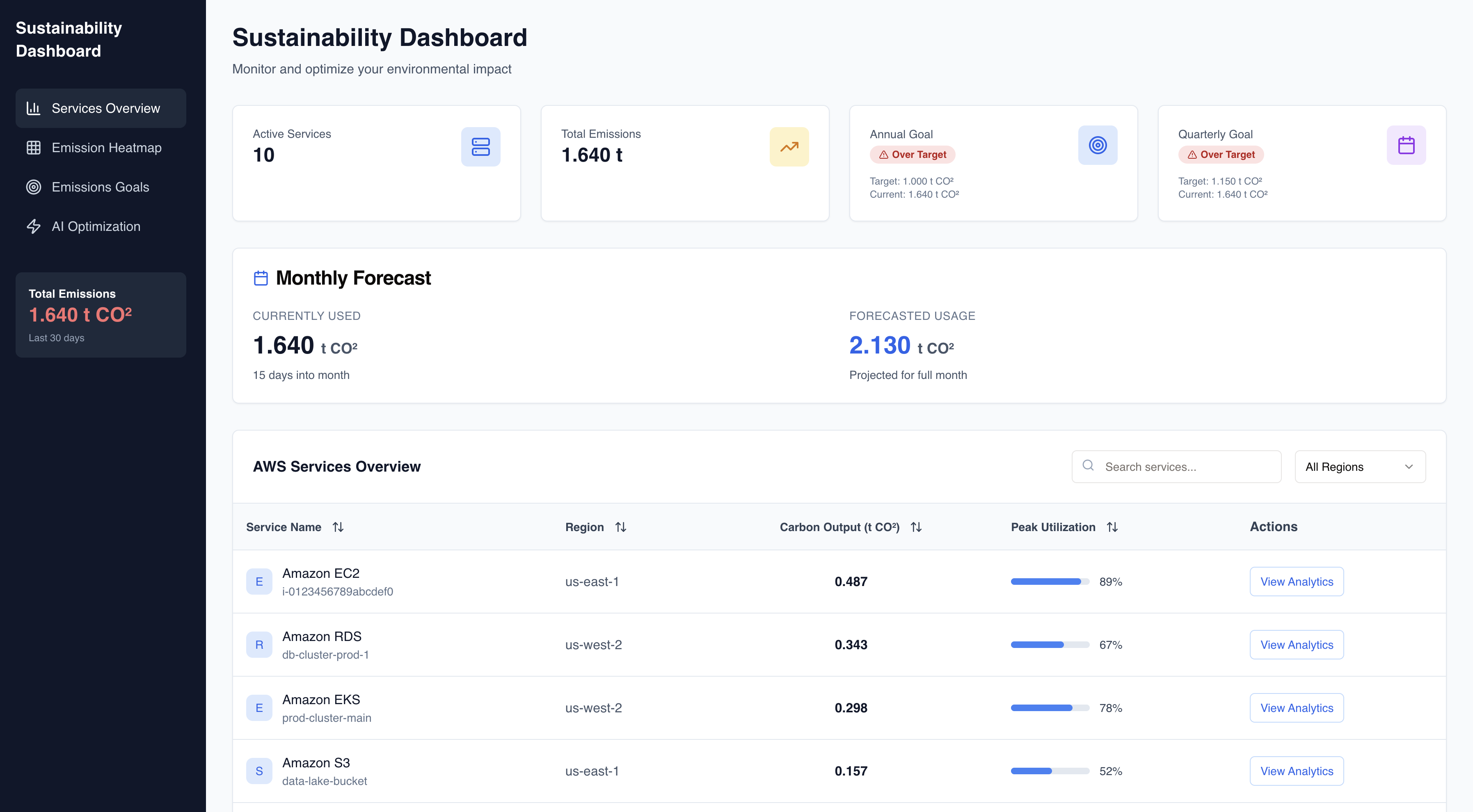This screenshot has width=1473, height=812.
Task: Sort by Peak Utilization arrows
Action: [x=1112, y=527]
